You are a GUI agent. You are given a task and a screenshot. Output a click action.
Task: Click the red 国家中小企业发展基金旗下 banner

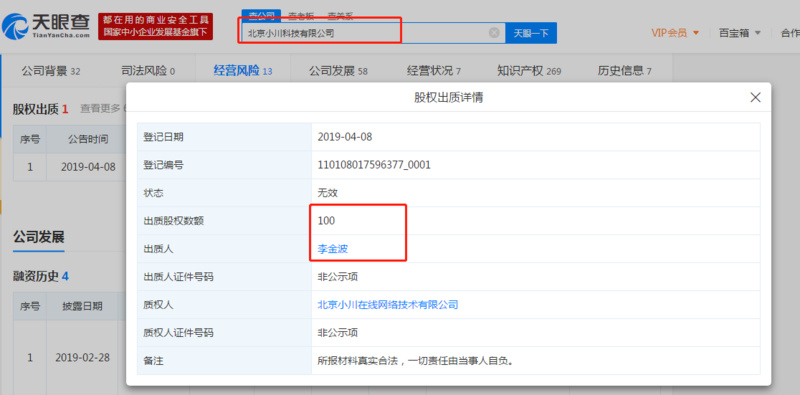coord(156,33)
